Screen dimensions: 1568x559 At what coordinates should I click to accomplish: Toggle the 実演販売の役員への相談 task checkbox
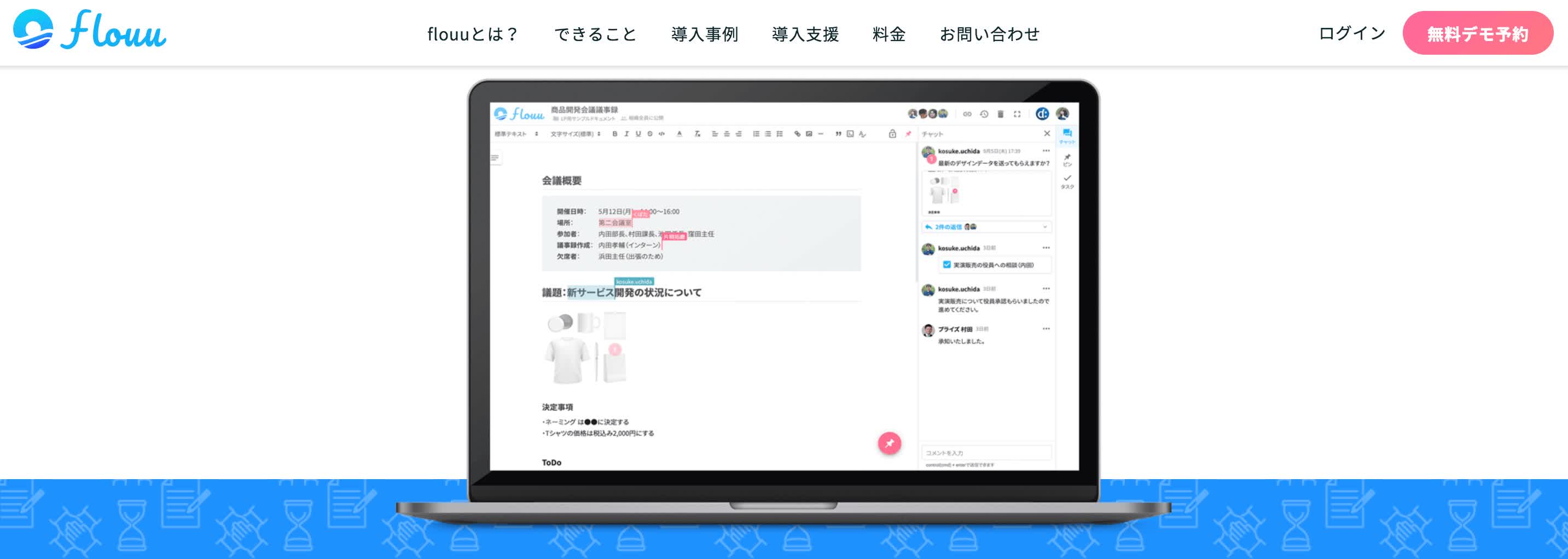[x=946, y=265]
